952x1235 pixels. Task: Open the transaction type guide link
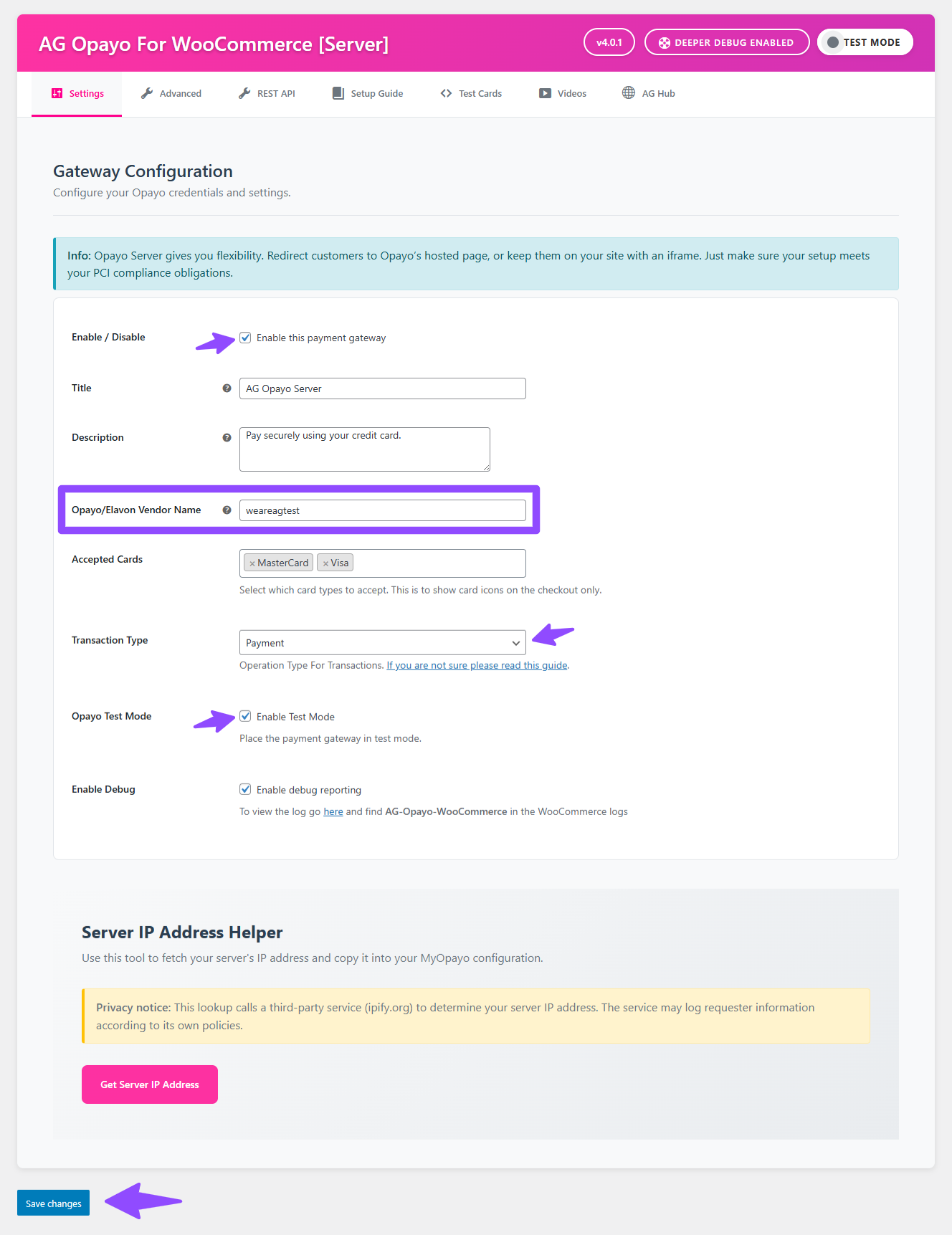[x=477, y=666]
